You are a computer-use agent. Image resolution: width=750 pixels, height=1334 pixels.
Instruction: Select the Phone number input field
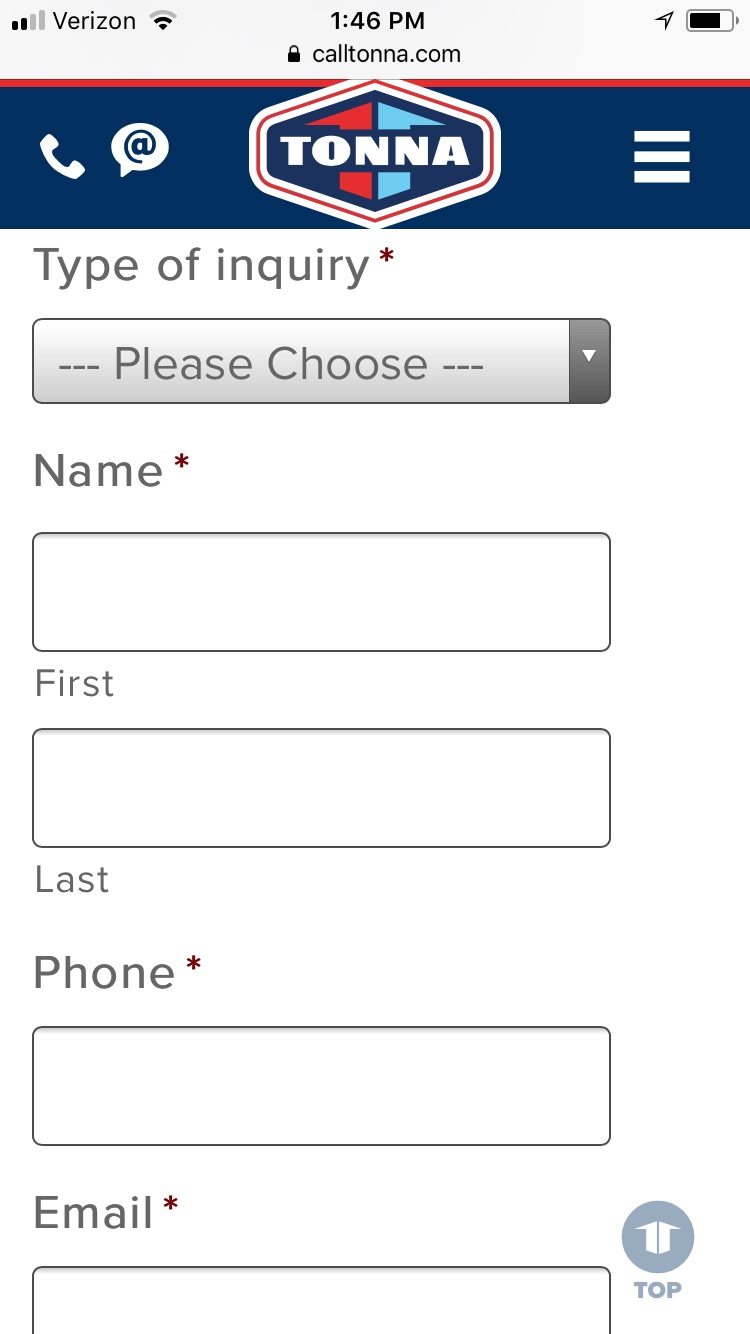(x=321, y=1086)
